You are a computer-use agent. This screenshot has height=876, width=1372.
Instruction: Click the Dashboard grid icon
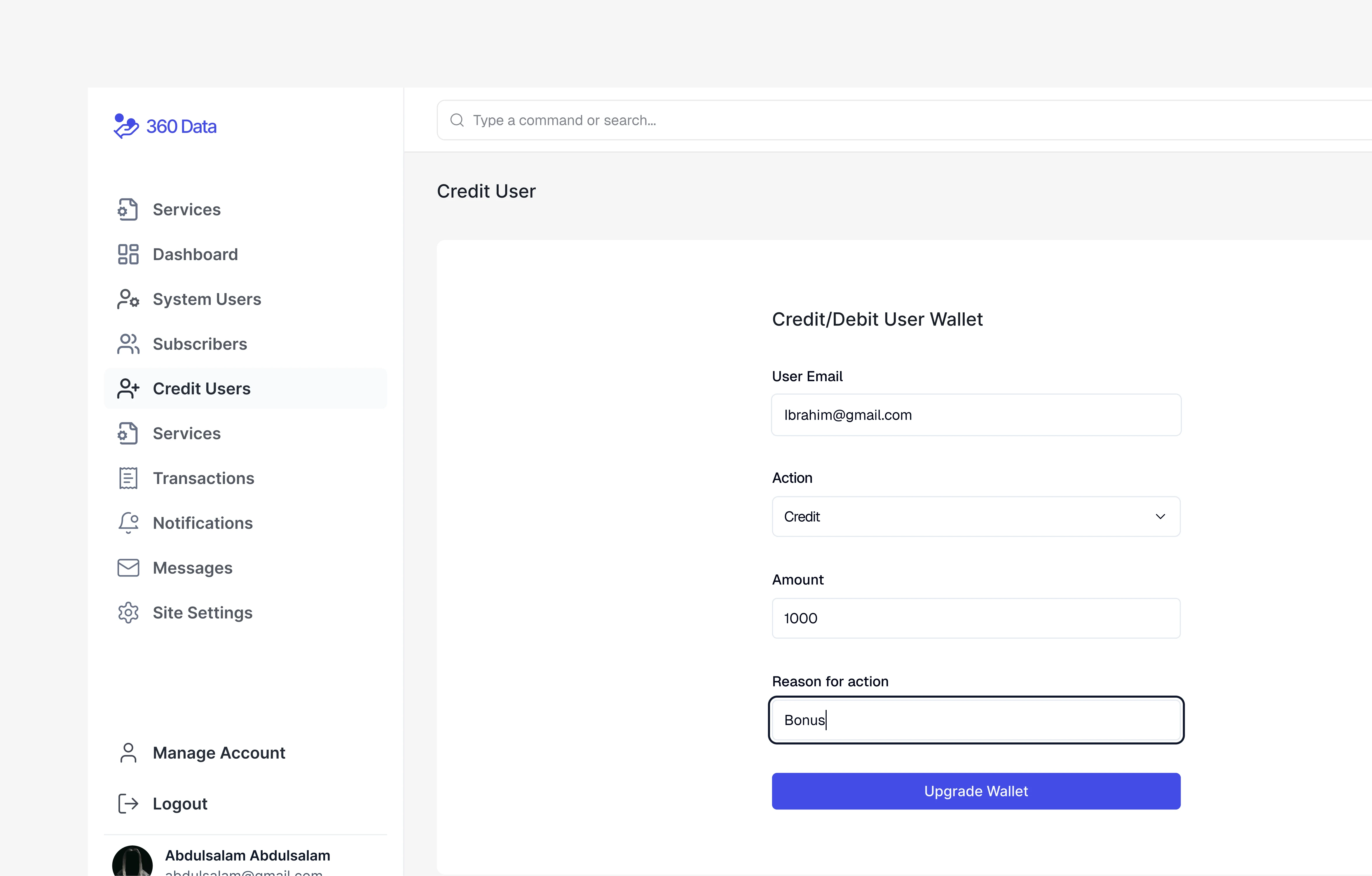pos(128,254)
